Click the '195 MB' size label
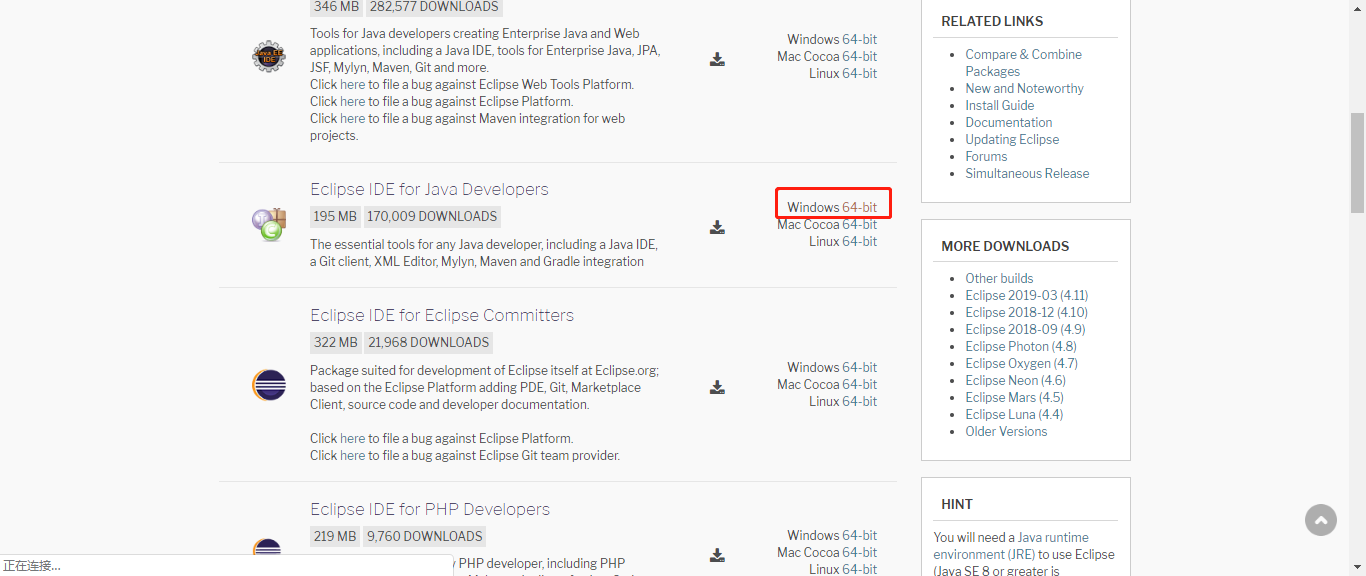 tap(335, 217)
